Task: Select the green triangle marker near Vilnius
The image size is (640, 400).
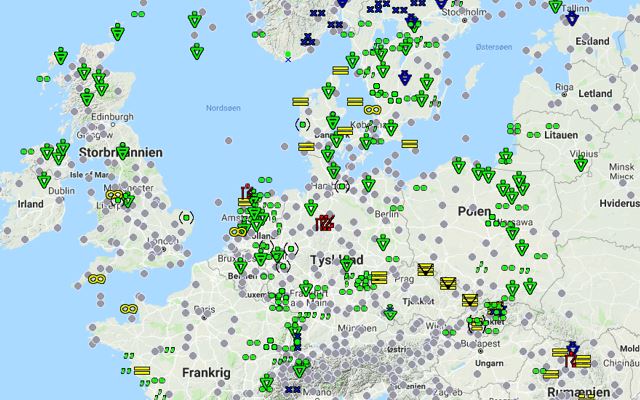Action: (581, 164)
